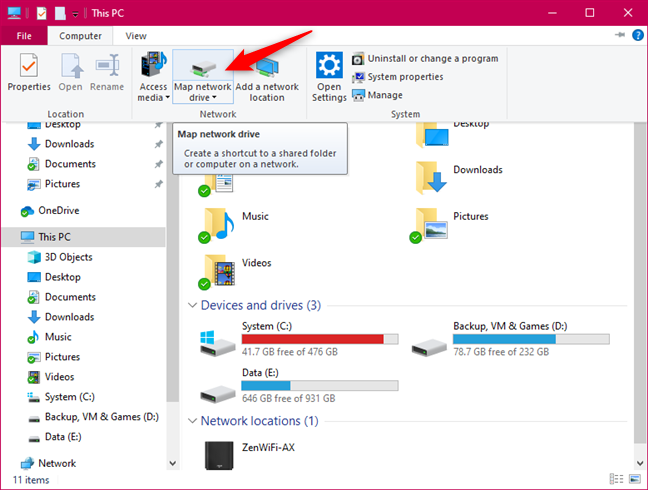The image size is (648, 490).
Task: Click New folder quick access icon
Action: click(x=60, y=13)
